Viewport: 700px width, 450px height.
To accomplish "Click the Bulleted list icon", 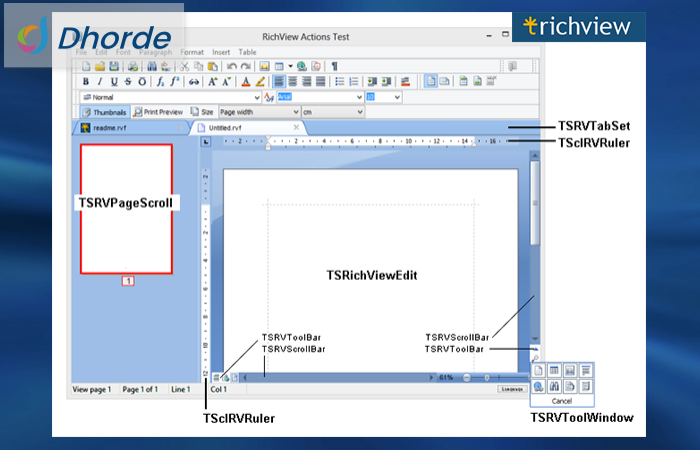I will 340,82.
